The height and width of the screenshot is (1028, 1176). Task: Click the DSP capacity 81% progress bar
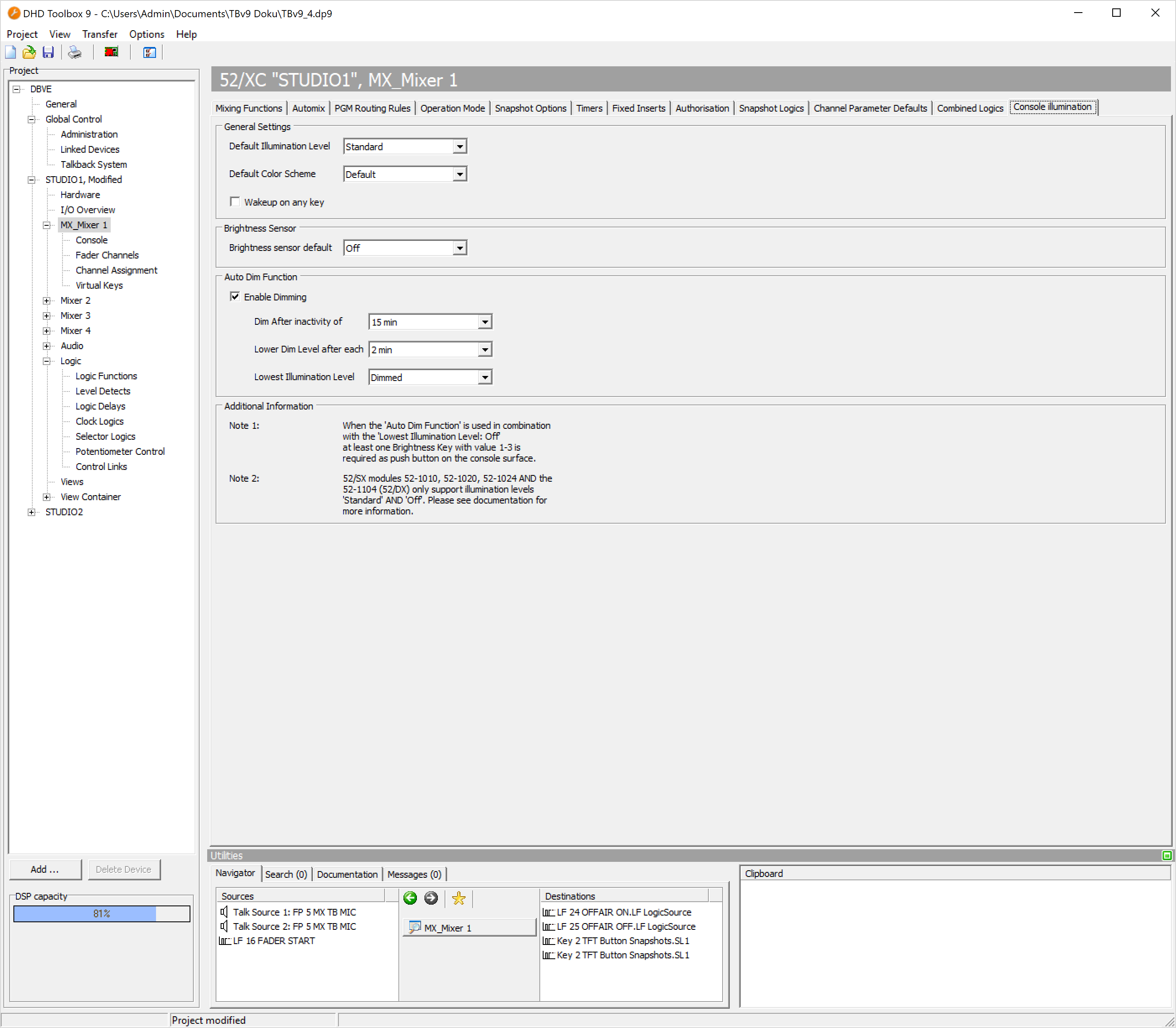[101, 914]
